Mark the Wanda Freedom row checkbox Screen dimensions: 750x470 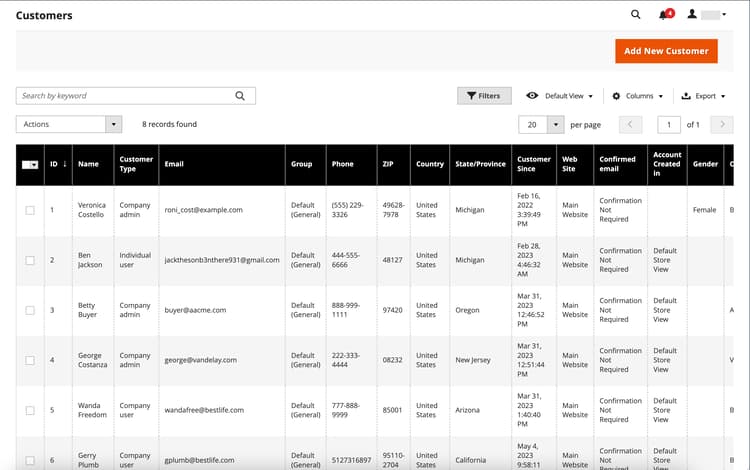tap(30, 410)
